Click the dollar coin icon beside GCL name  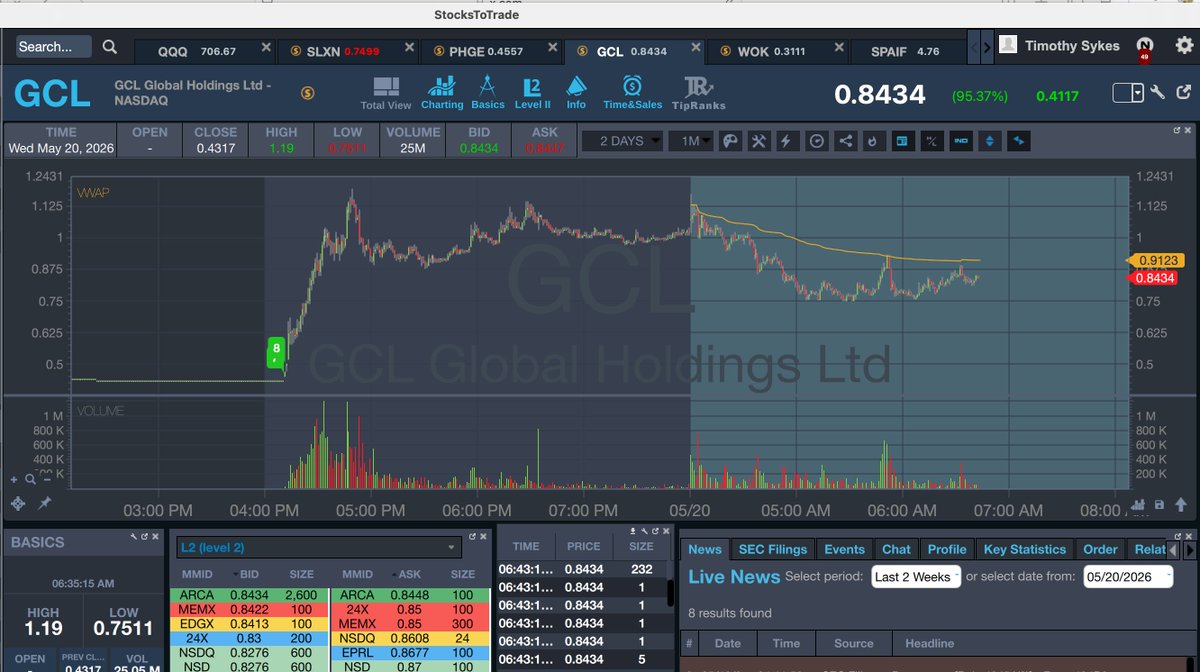(x=307, y=93)
